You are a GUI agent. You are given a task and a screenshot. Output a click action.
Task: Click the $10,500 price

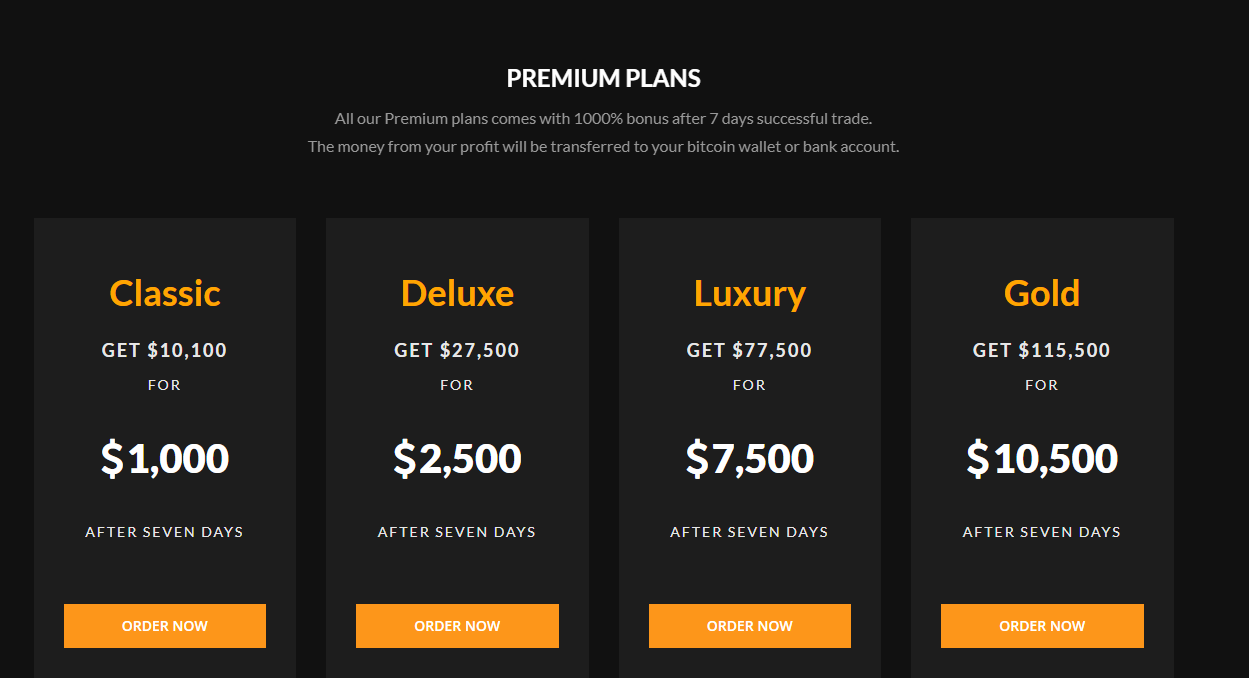pyautogui.click(x=1042, y=459)
